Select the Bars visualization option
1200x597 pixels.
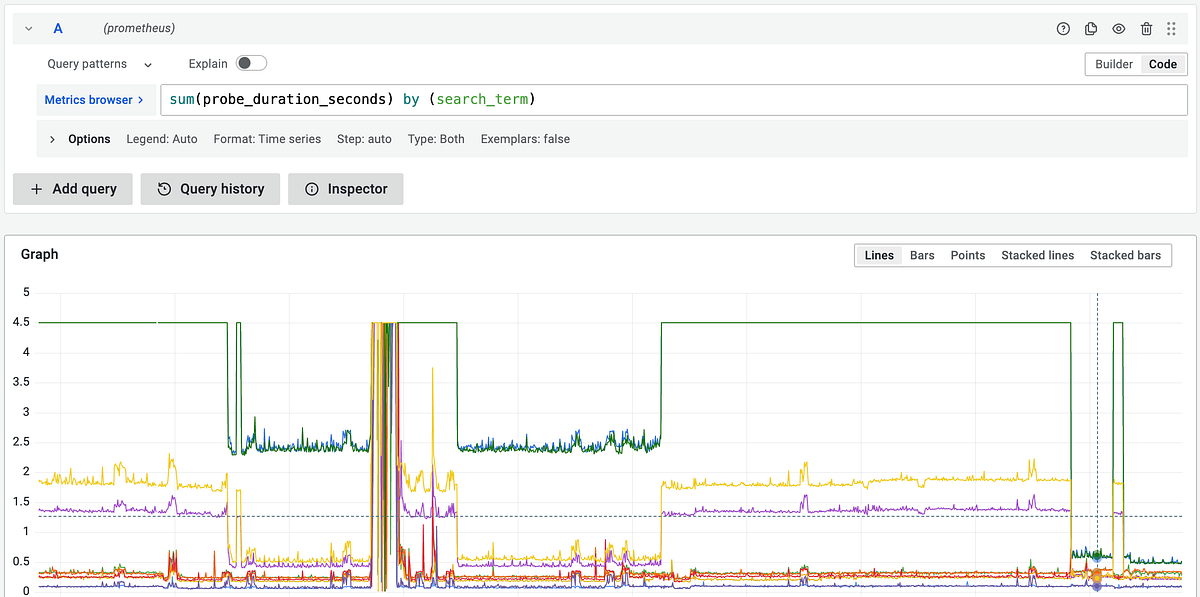point(921,255)
